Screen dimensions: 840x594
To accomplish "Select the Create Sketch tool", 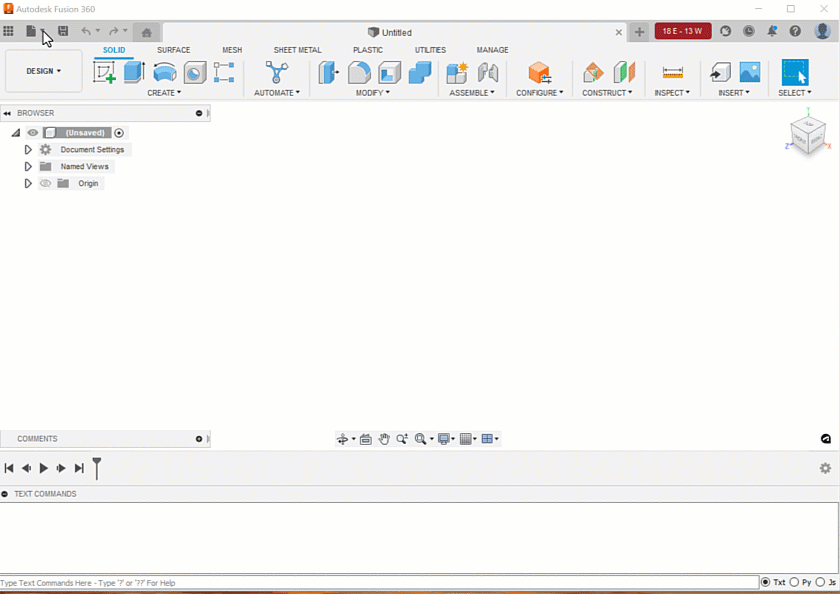I will point(104,72).
